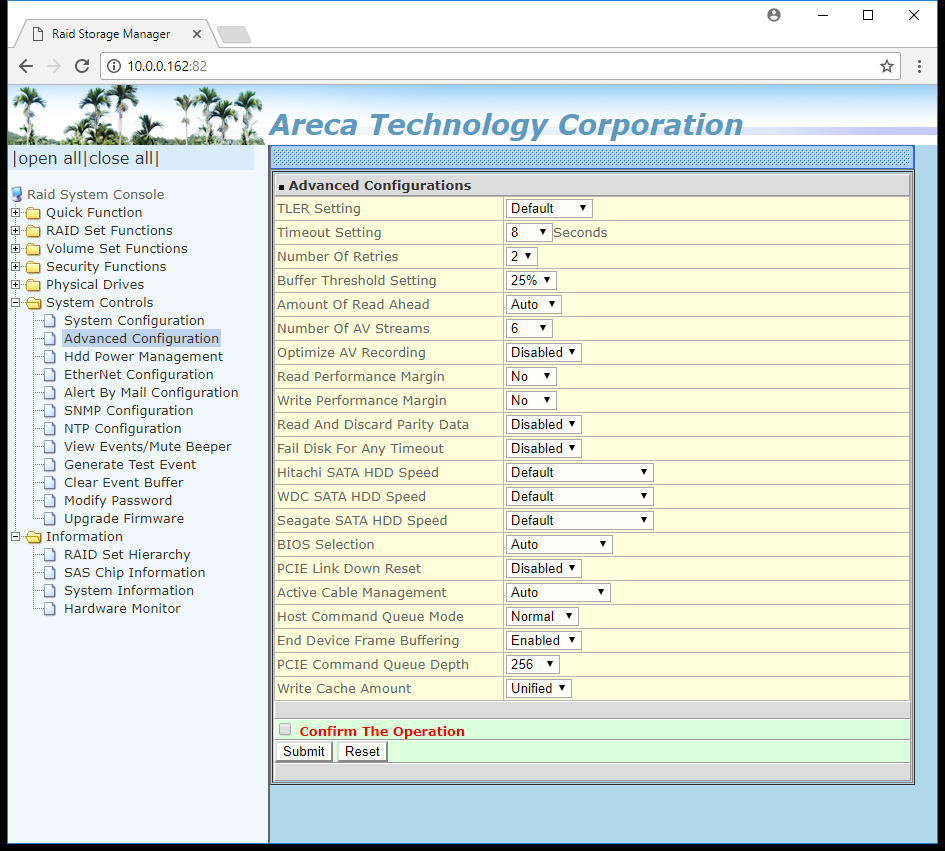Open the Number Of Retries dropdown
This screenshot has width=945, height=851.
point(521,257)
